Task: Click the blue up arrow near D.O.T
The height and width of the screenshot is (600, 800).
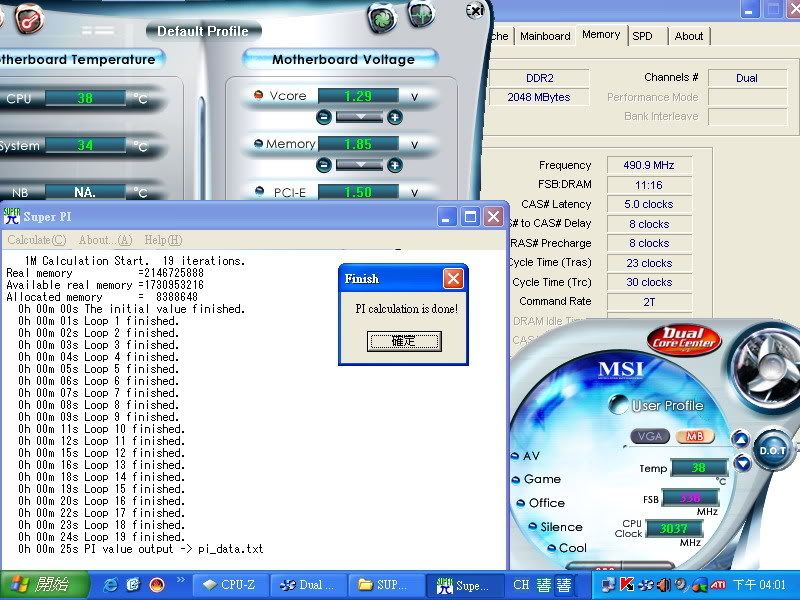Action: tap(741, 439)
